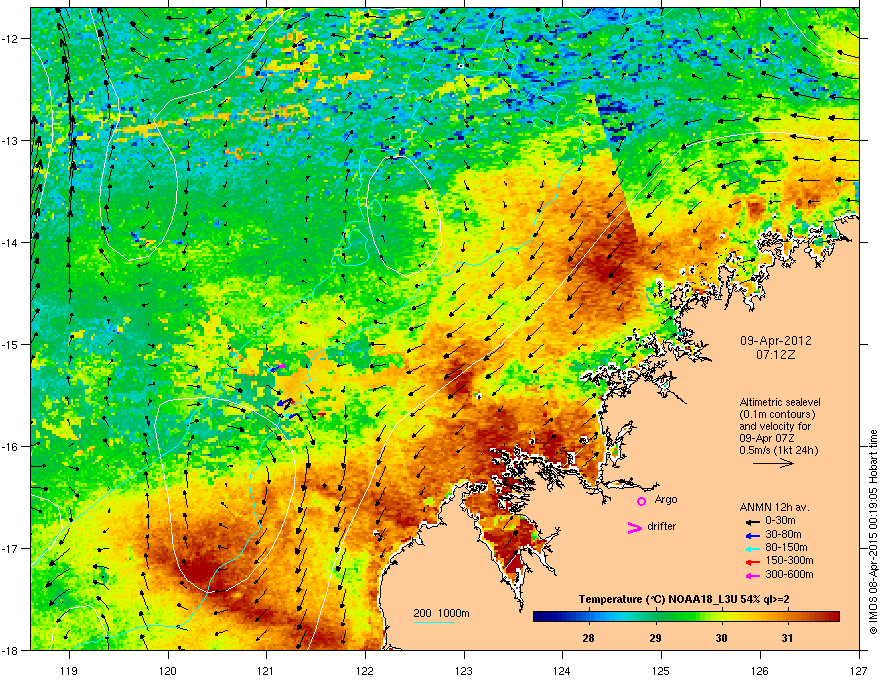Click the '0-30m' depth label
880x680 pixels.
pyautogui.click(x=780, y=521)
